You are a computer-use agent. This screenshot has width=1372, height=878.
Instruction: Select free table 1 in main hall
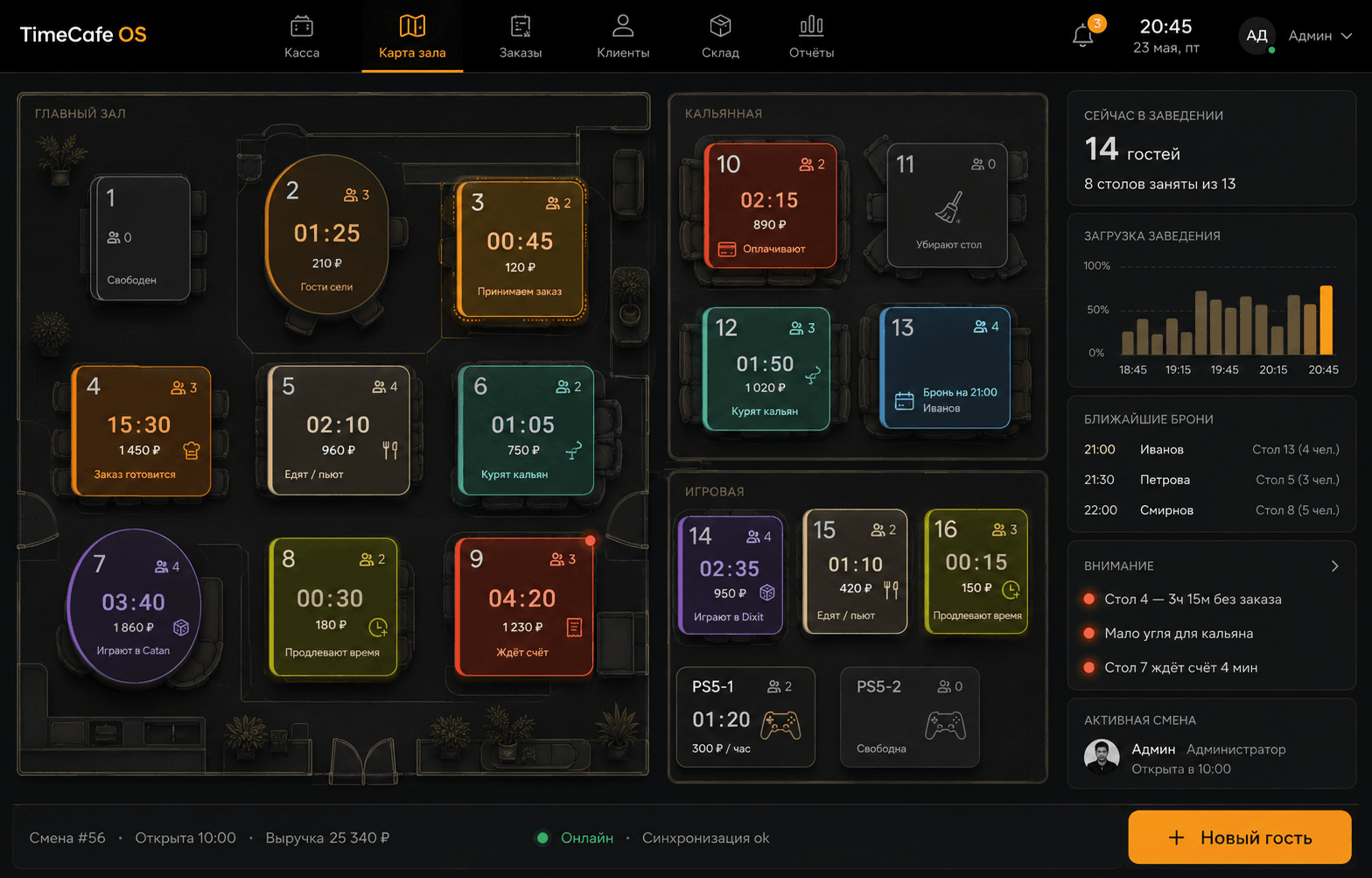[x=142, y=238]
